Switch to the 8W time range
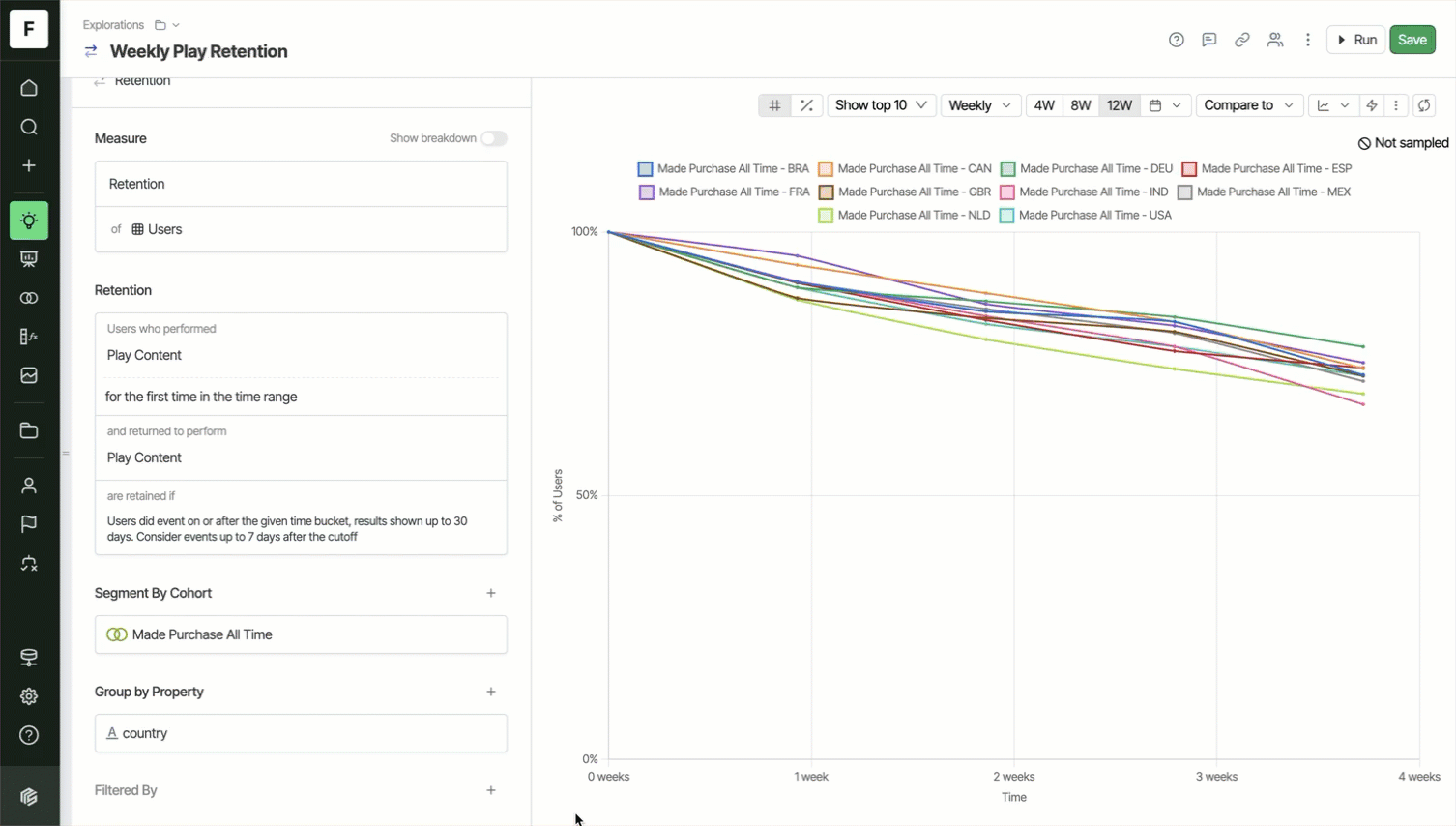Viewport: 1456px width, 826px height. click(x=1081, y=105)
